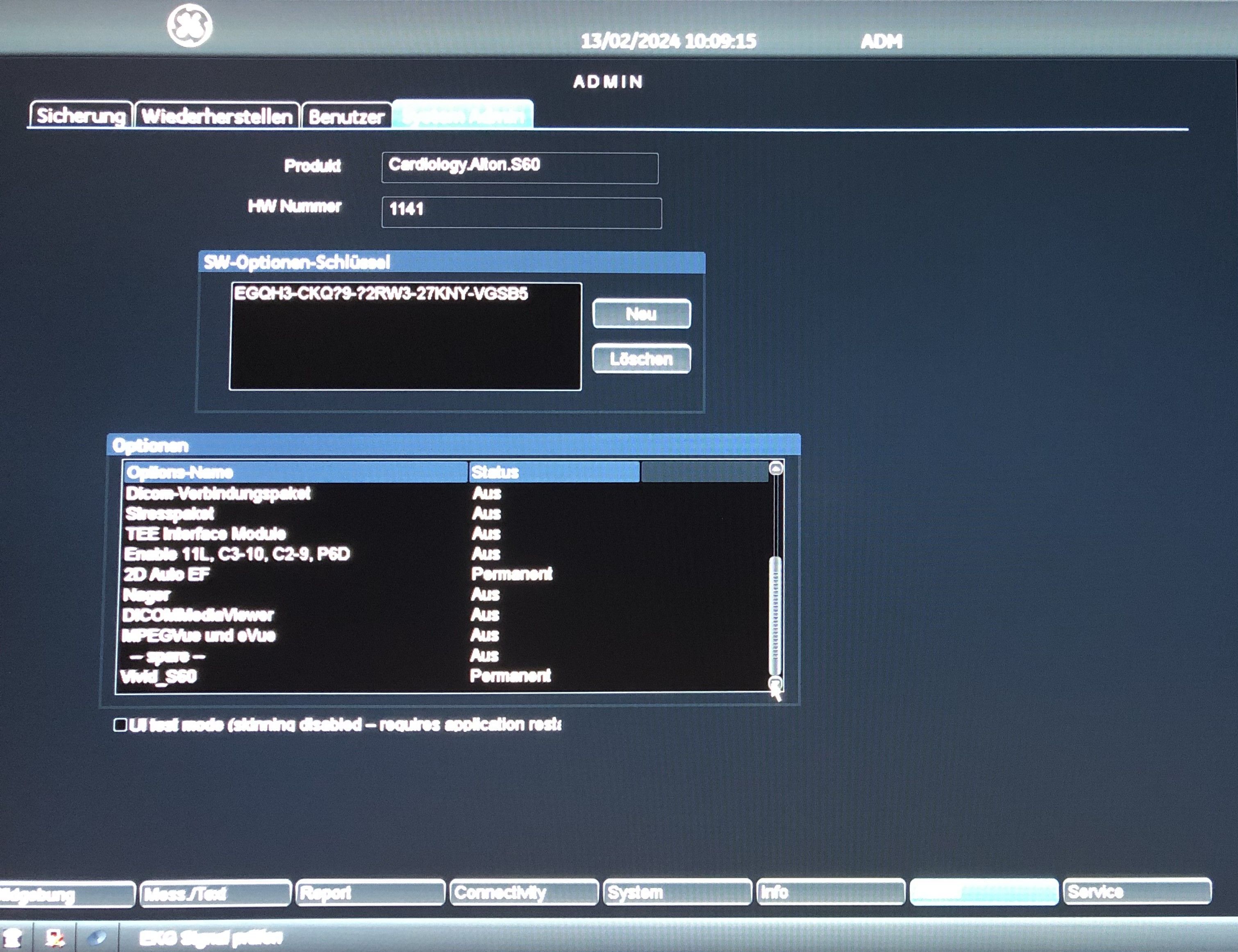Click the disc media status icon
Screen dimensions: 1238x952
[96, 938]
